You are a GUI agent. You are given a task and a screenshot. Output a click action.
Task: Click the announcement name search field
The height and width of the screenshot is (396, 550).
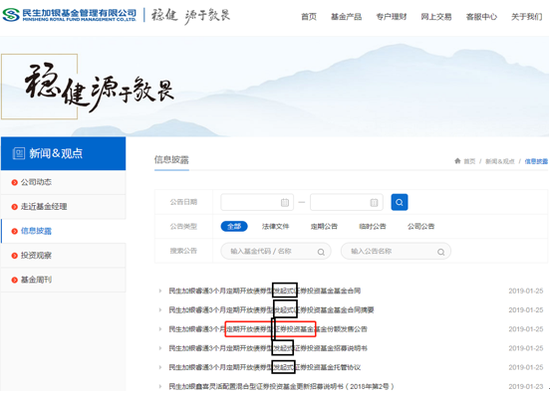tap(396, 251)
